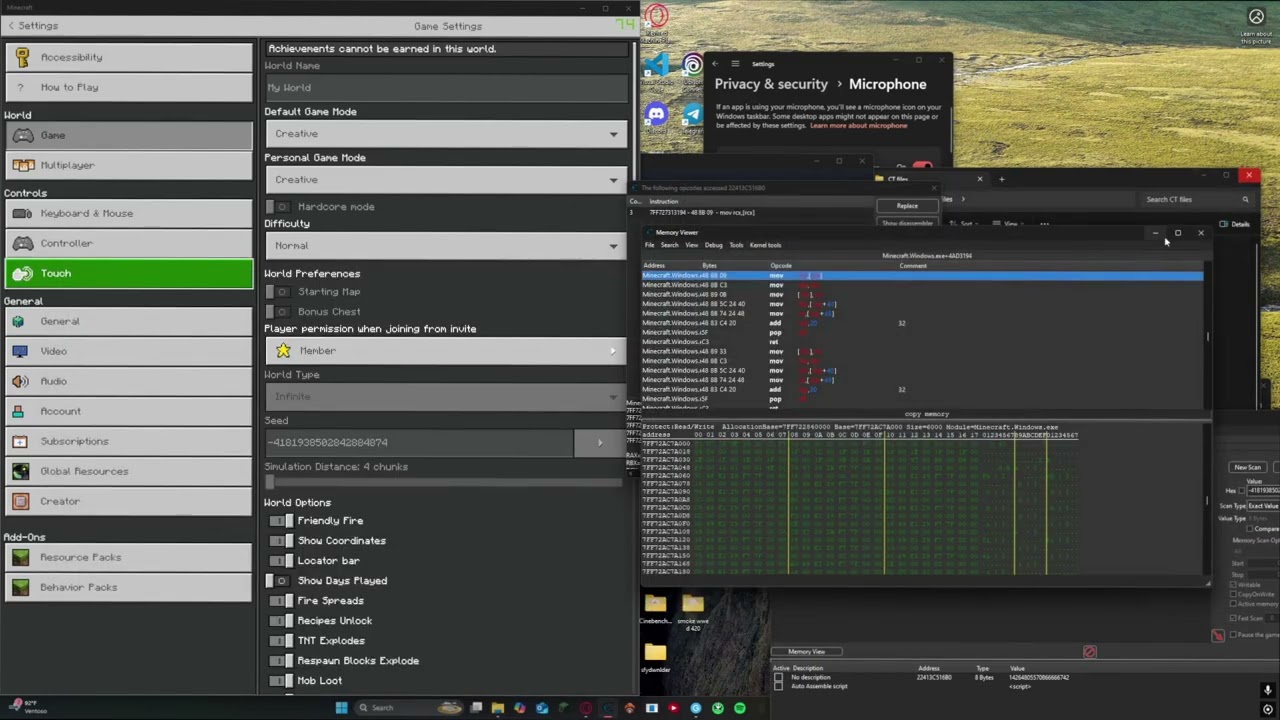Toggle the TNT Explodes switch

tap(282, 641)
